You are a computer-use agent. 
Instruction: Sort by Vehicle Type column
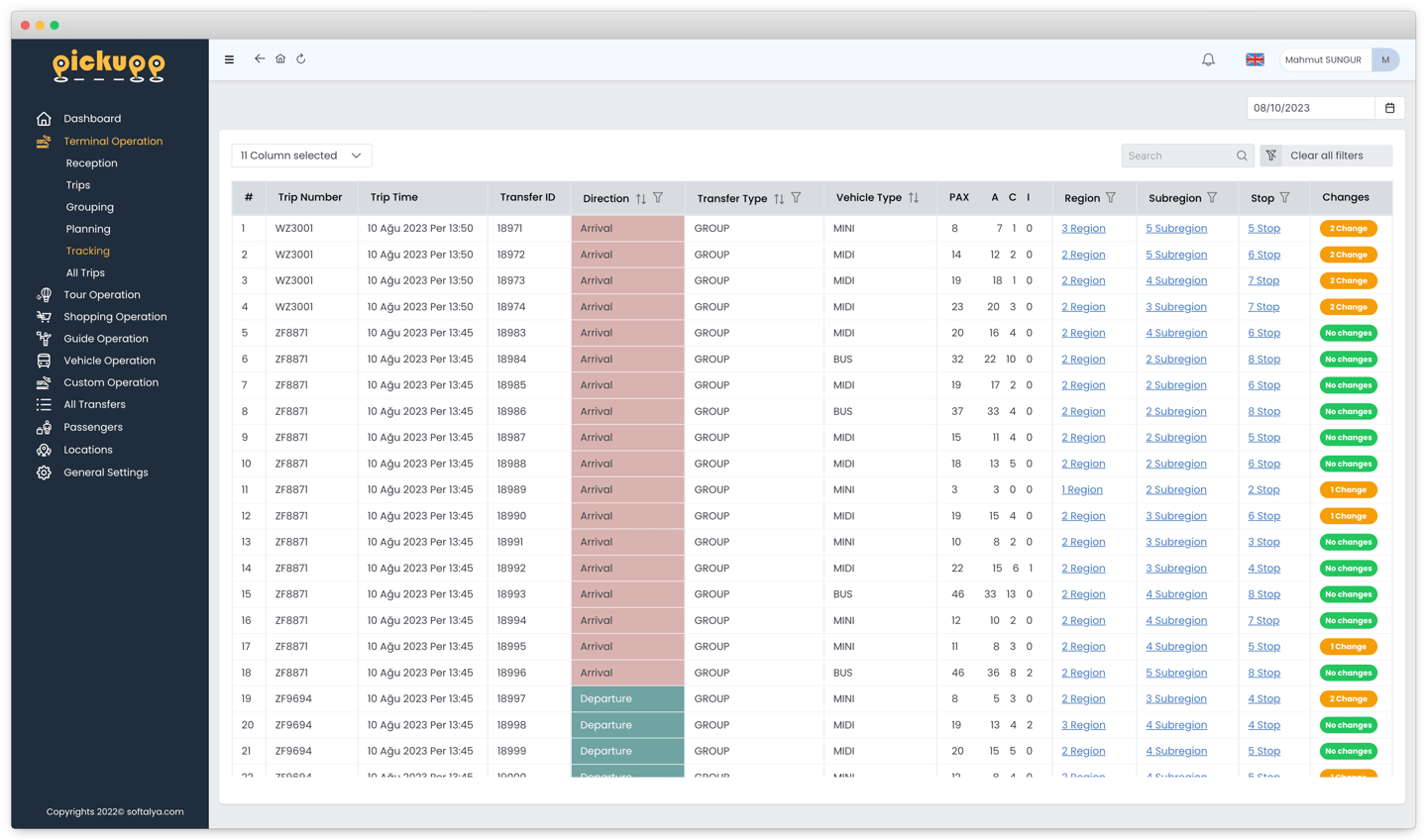pos(914,198)
